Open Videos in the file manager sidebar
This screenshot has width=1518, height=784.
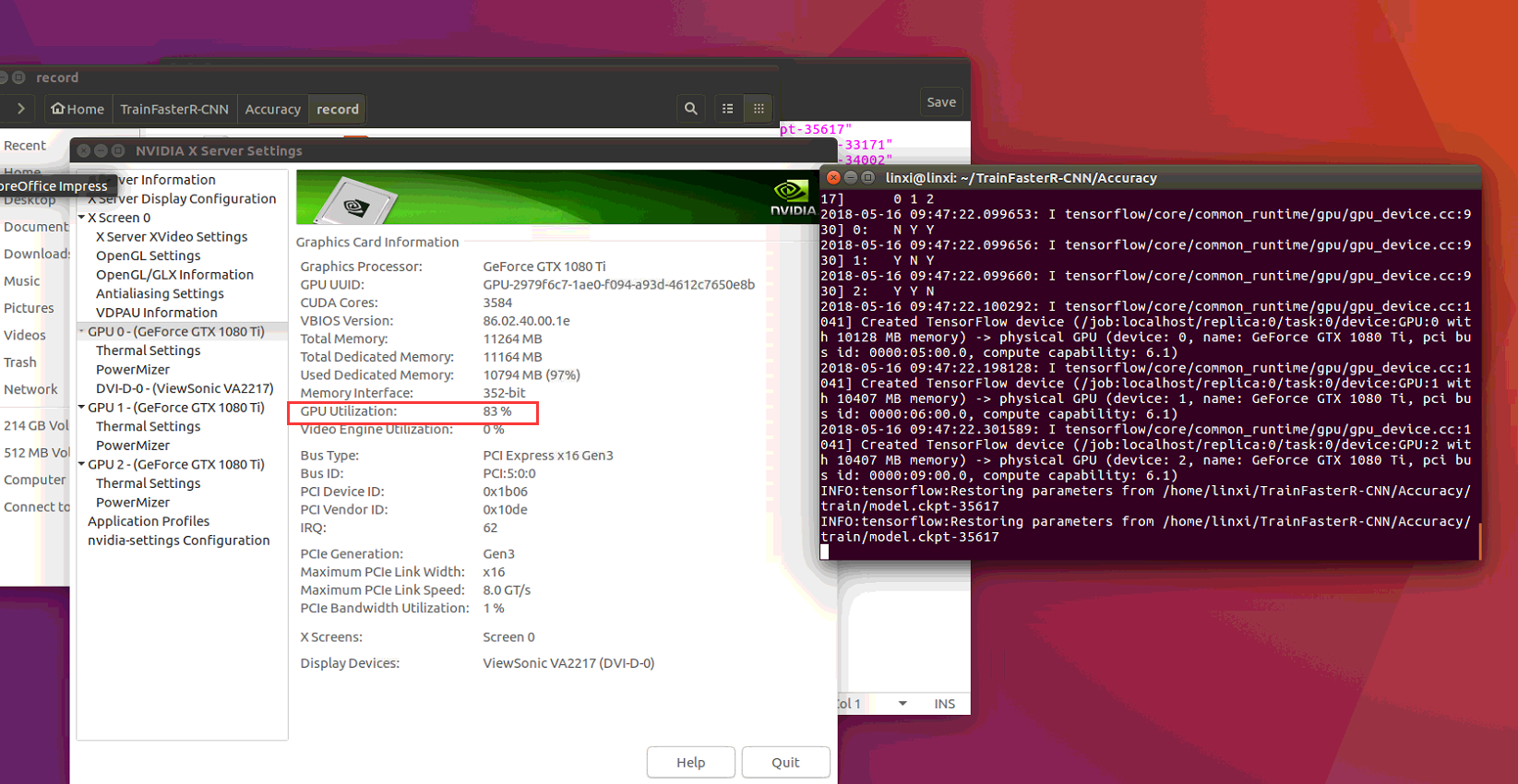[25, 335]
